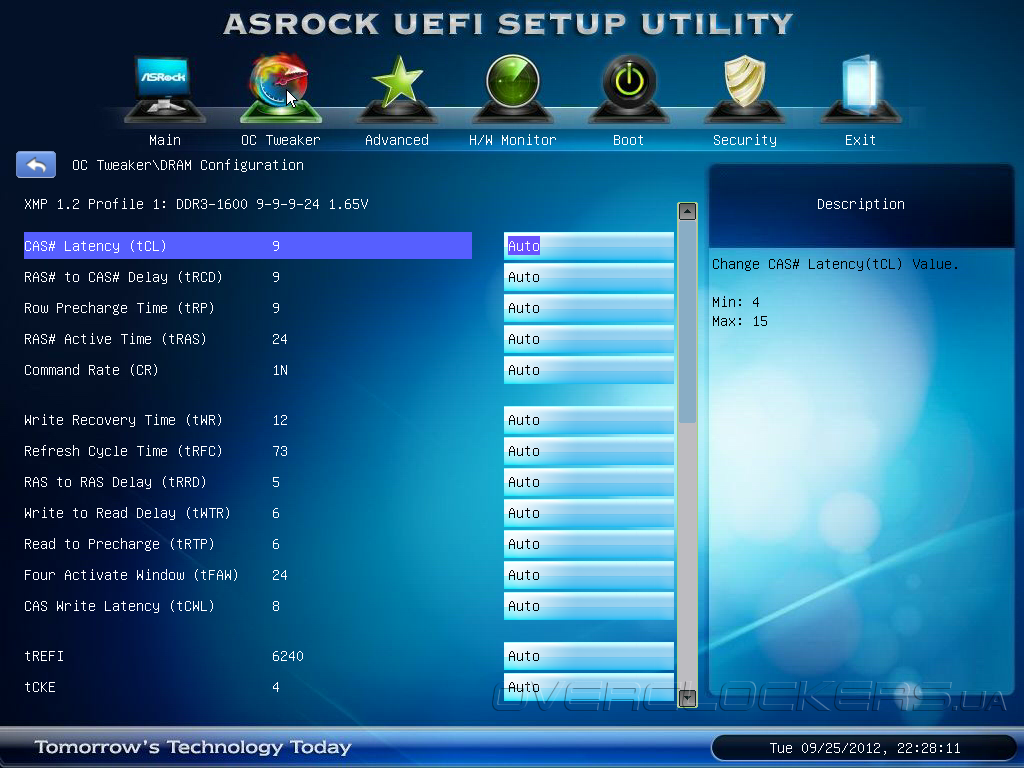Switch to the Boot tab label
Viewport: 1024px width, 768px height.
pyautogui.click(x=628, y=140)
